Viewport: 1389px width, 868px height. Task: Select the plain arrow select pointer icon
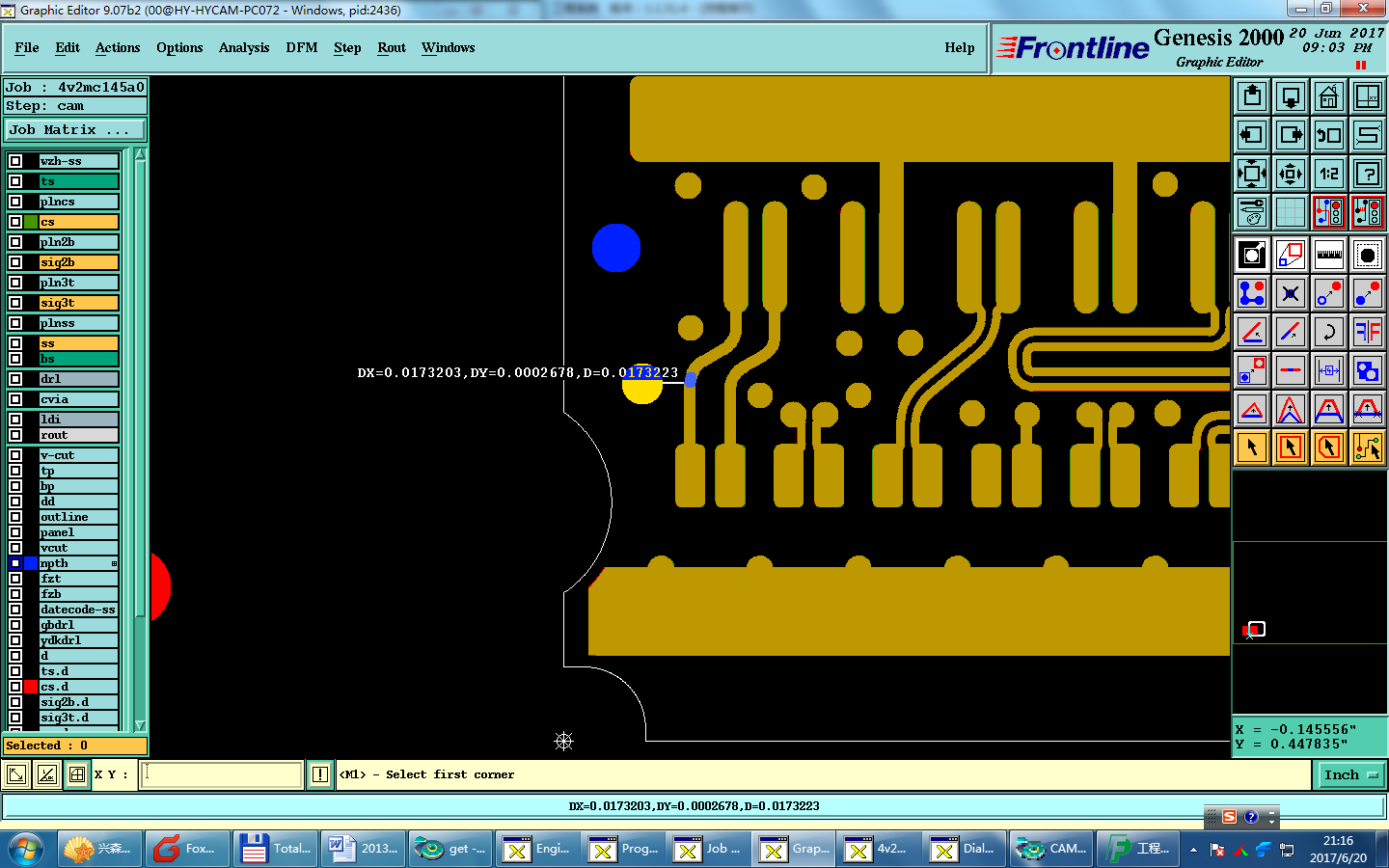[x=1252, y=448]
